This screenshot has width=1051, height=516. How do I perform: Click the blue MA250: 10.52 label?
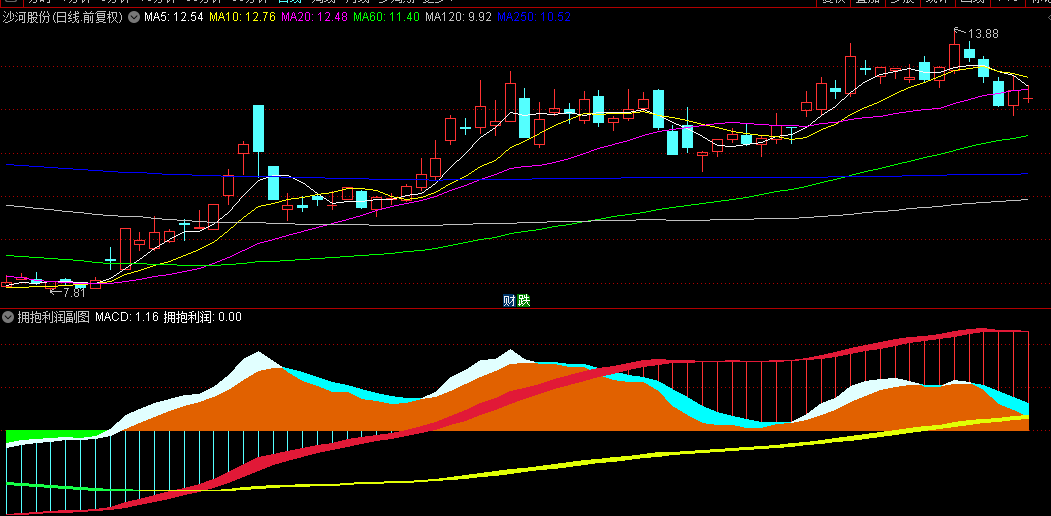pos(534,17)
